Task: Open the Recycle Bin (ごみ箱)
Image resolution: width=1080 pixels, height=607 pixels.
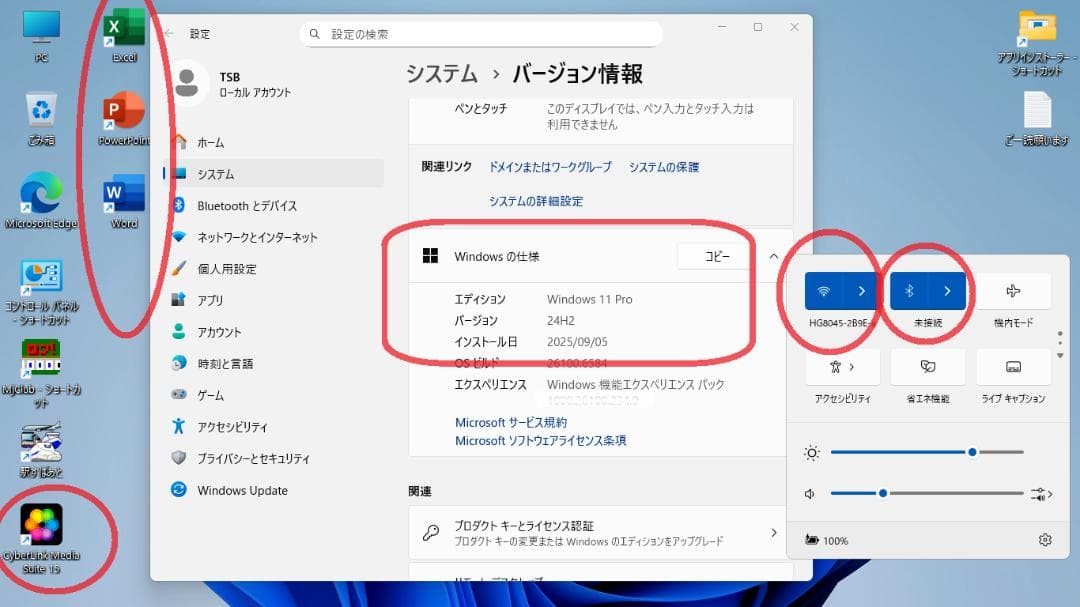Action: (x=40, y=110)
